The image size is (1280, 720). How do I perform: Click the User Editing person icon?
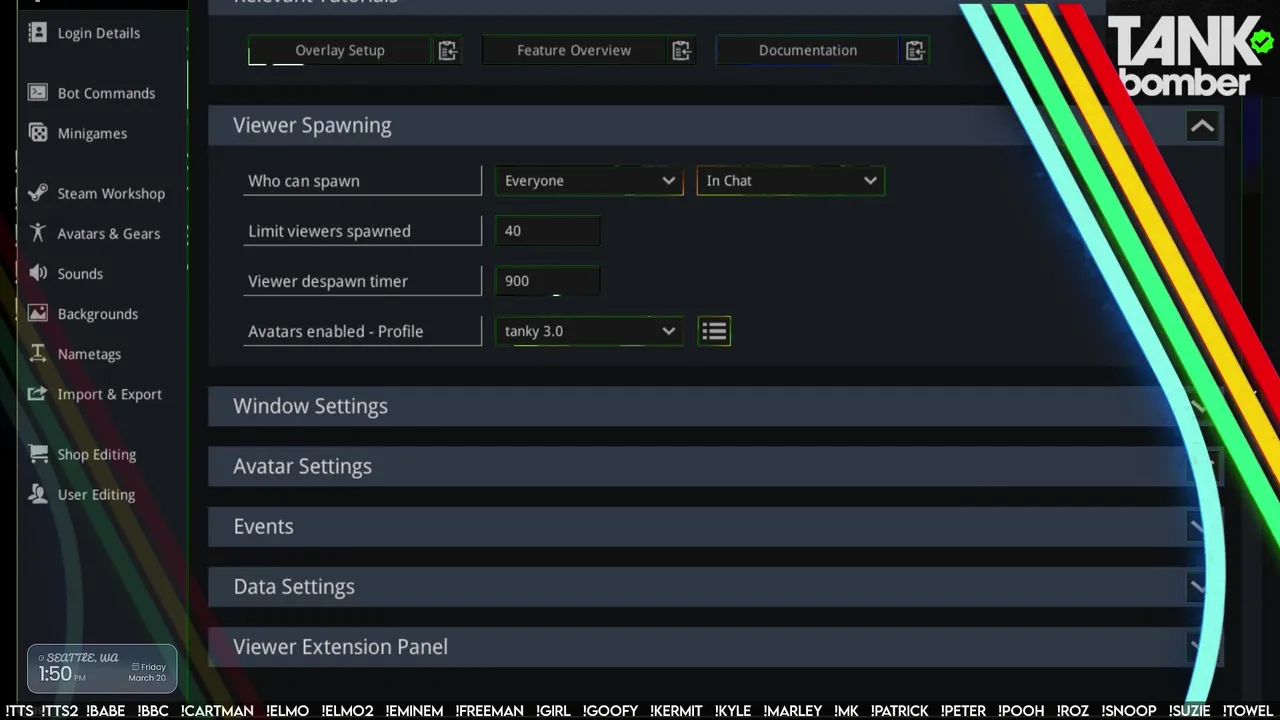[x=38, y=494]
